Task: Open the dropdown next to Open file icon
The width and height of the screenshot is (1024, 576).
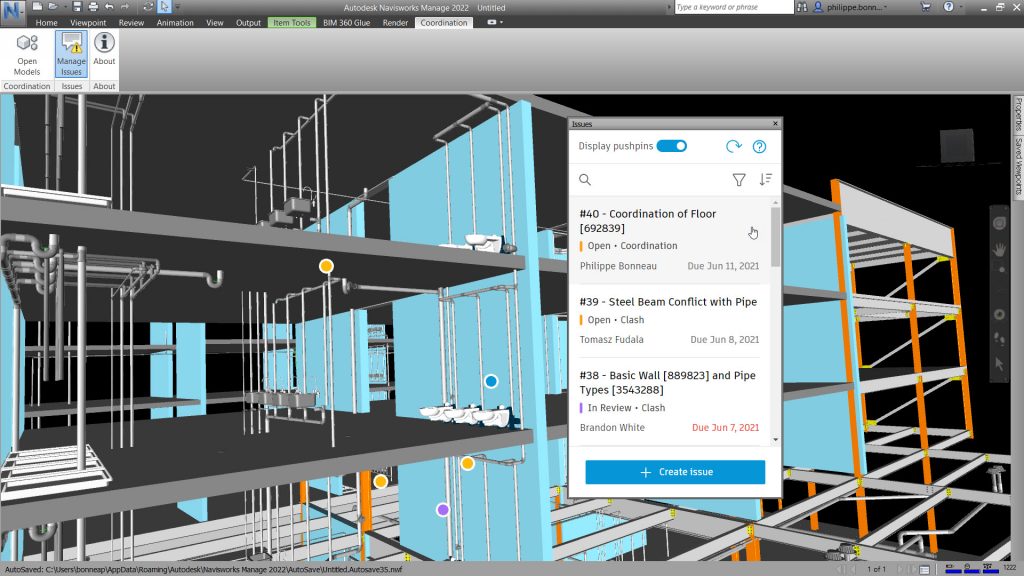Action: tap(64, 7)
